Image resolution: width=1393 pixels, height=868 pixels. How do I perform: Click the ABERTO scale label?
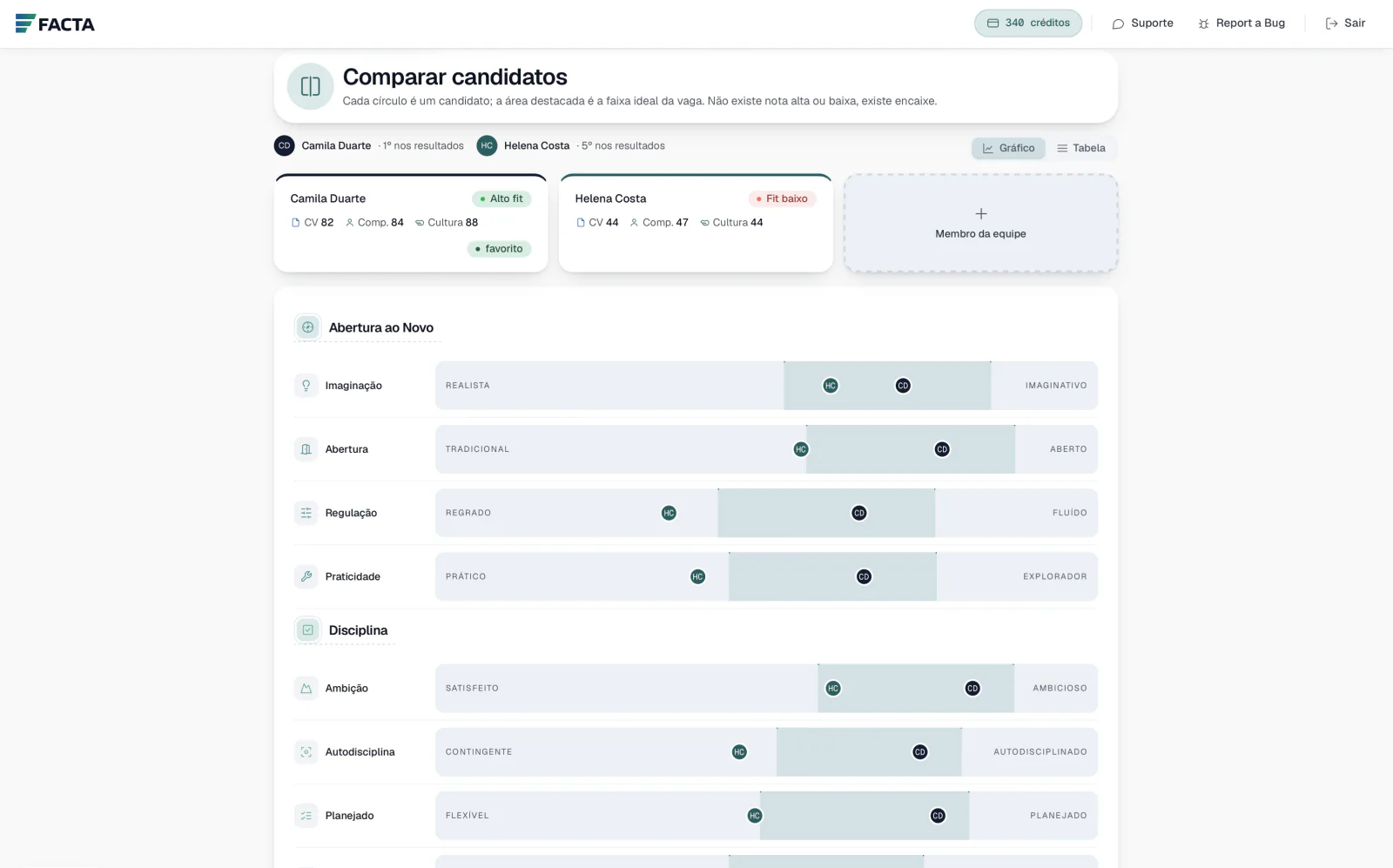[x=1068, y=449]
